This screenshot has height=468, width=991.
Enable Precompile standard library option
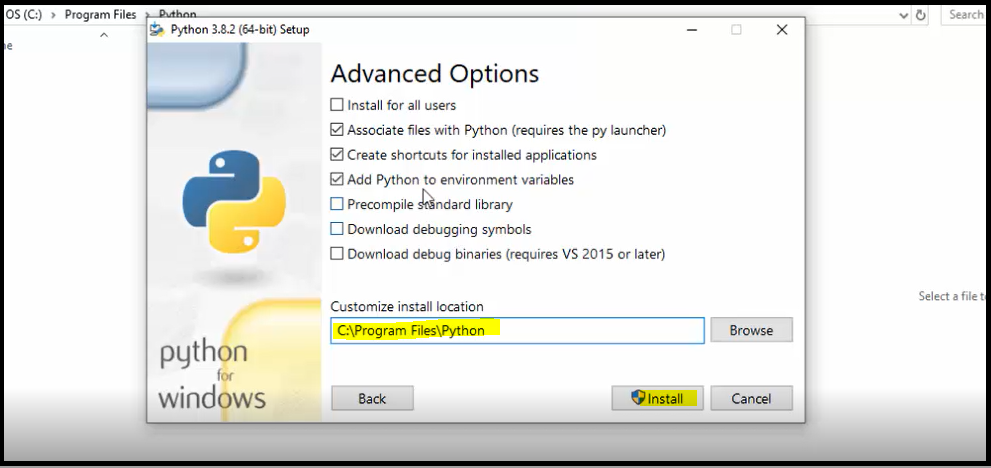[x=337, y=204]
